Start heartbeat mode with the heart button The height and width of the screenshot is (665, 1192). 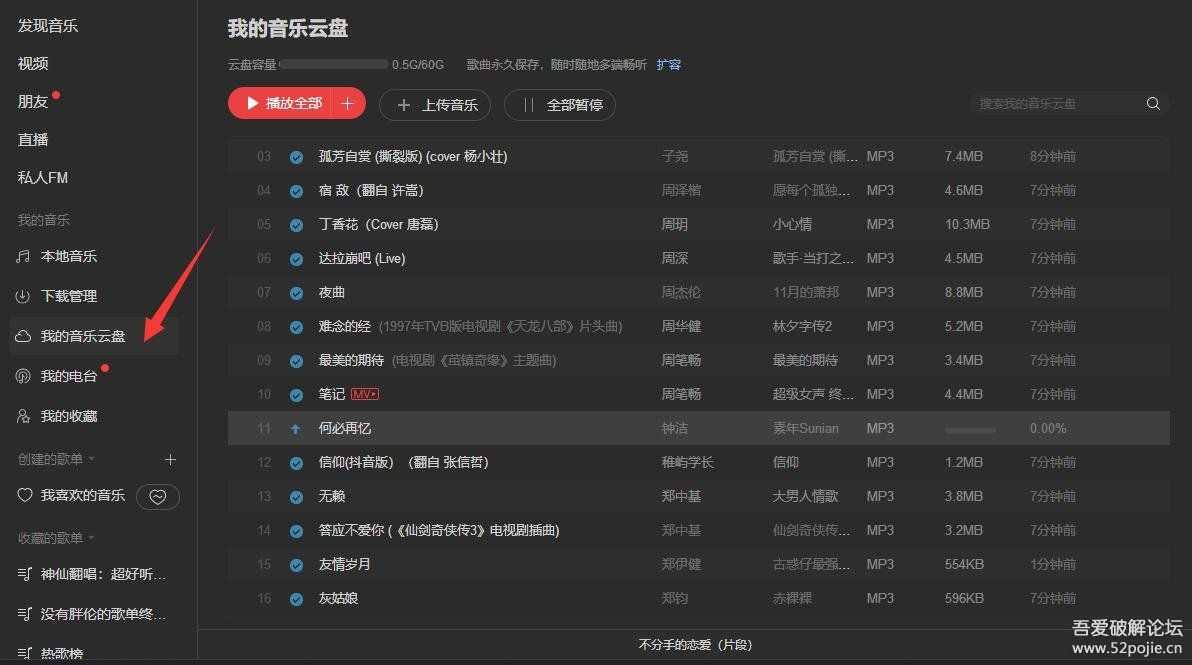pyautogui.click(x=157, y=496)
